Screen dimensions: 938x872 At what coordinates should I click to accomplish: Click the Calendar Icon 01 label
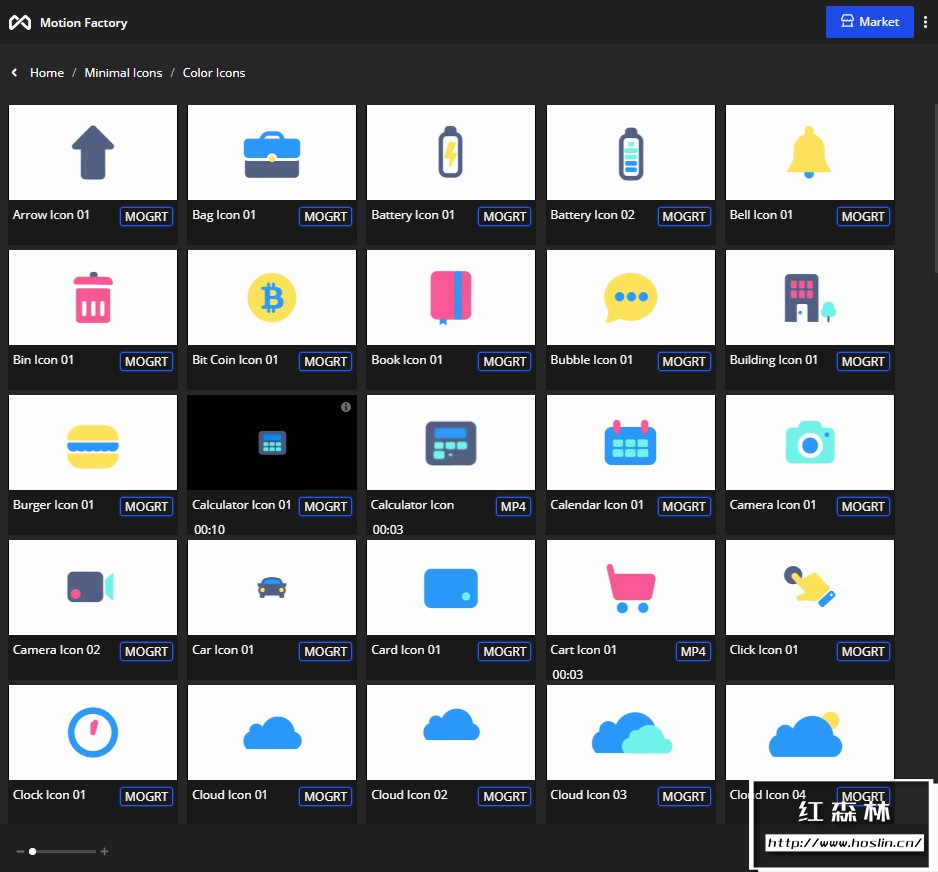[x=596, y=505]
